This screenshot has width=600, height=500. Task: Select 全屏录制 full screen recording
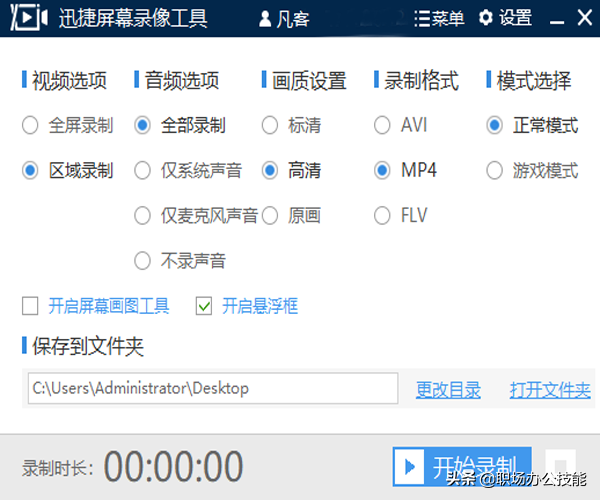[x=68, y=125]
